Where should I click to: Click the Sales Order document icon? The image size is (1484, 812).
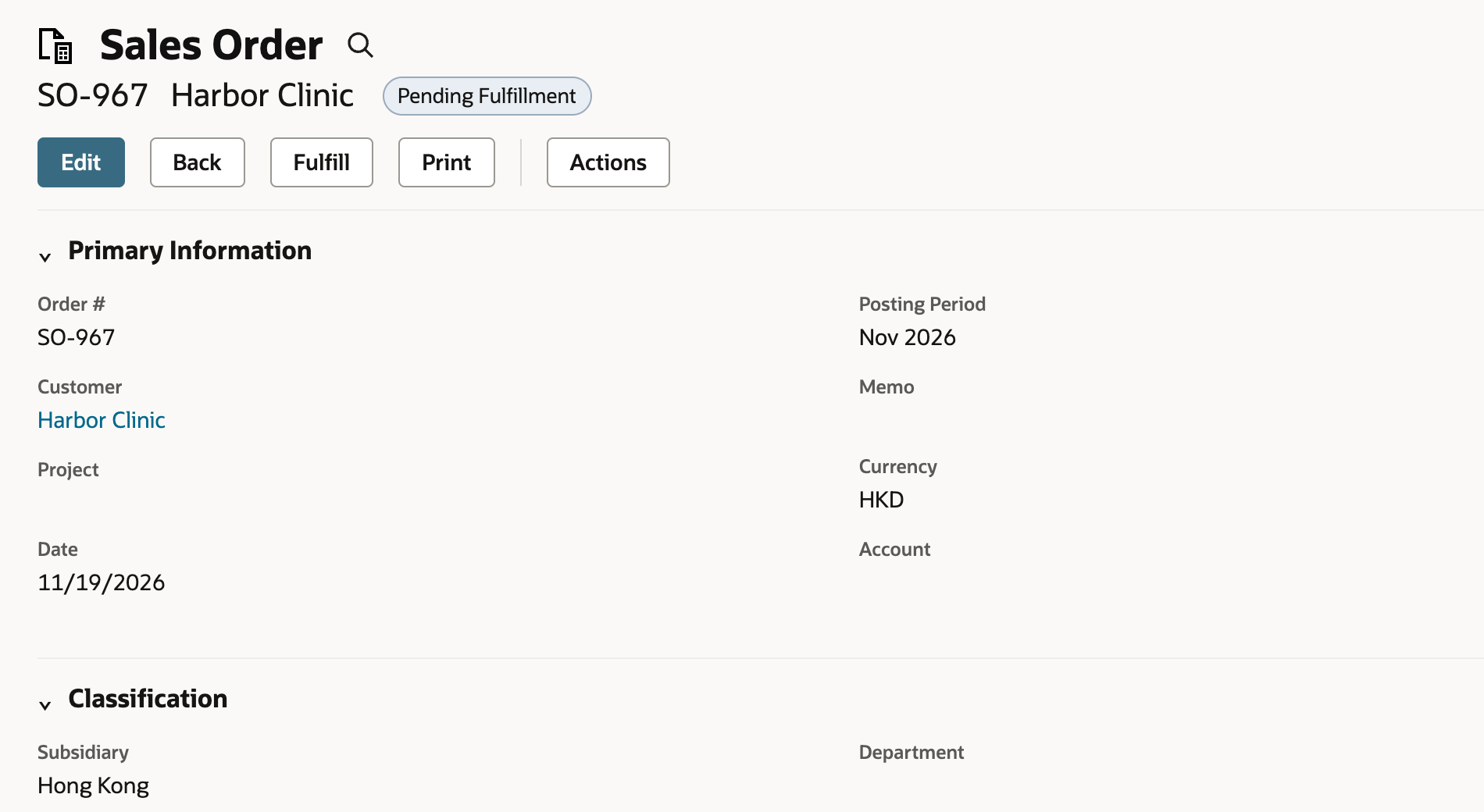point(55,45)
